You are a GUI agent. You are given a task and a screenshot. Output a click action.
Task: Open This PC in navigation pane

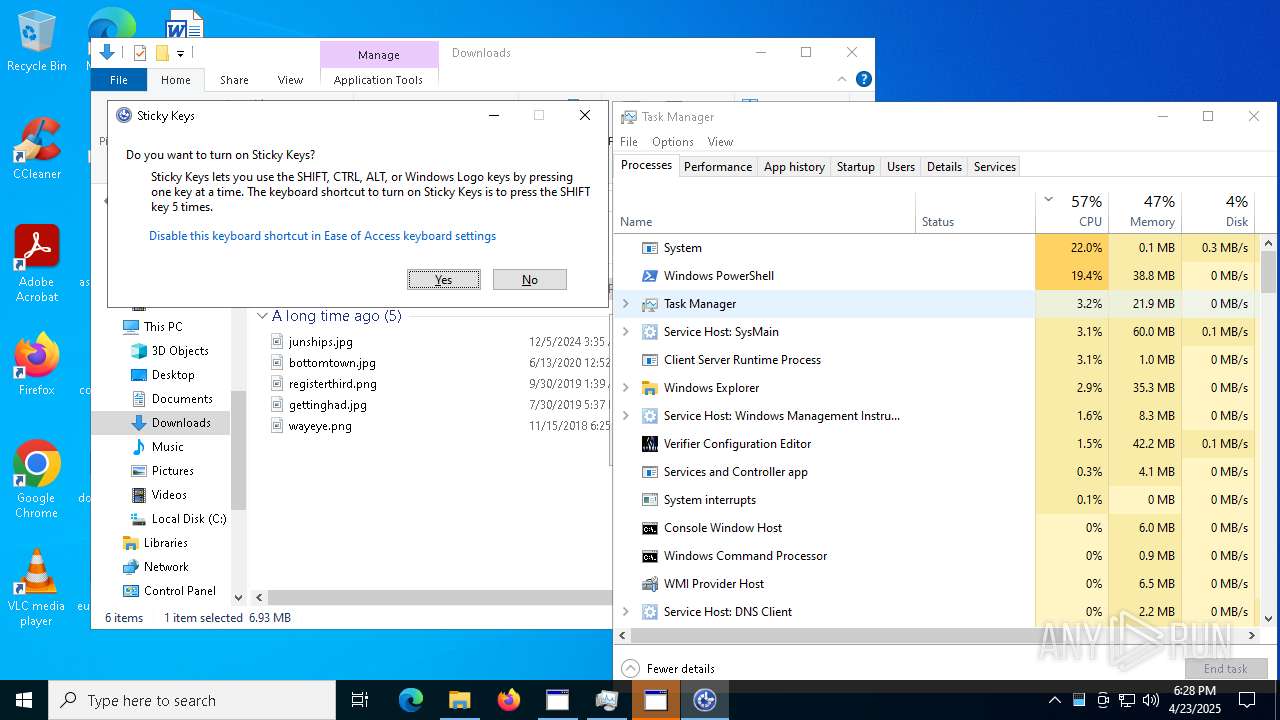162,327
